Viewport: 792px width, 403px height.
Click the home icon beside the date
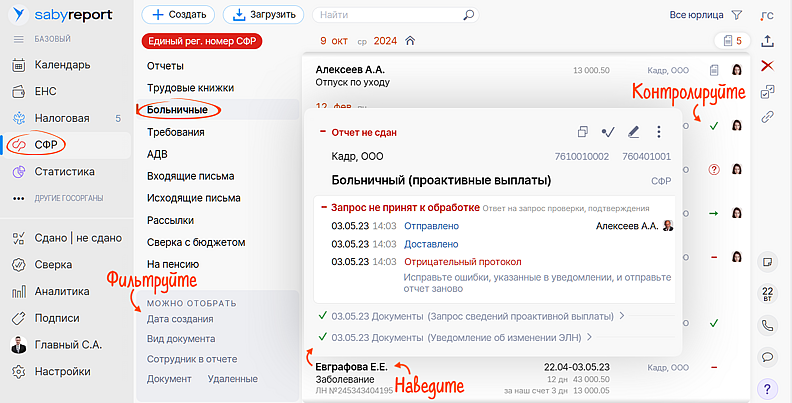(410, 41)
